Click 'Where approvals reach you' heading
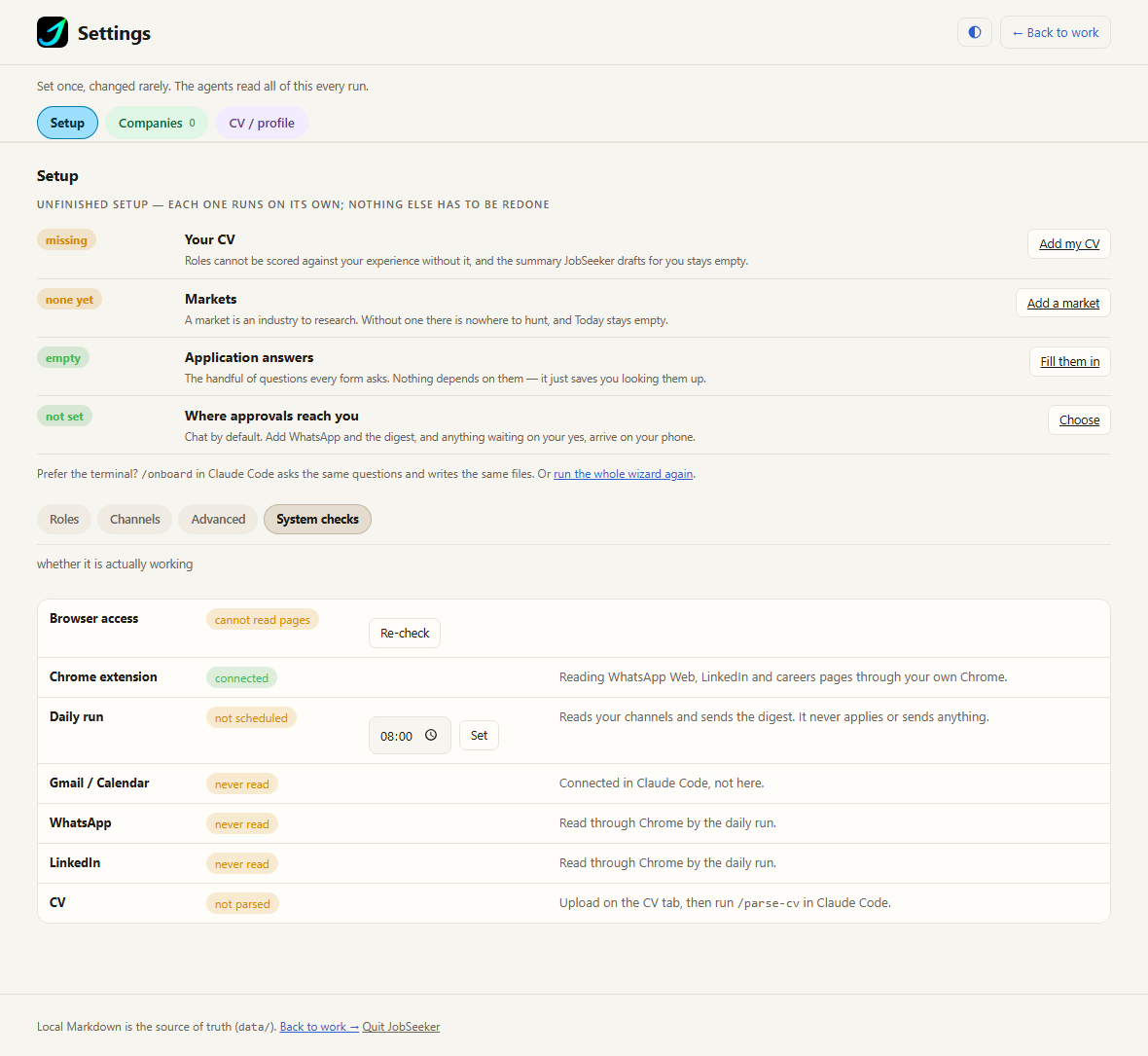The height and width of the screenshot is (1056, 1148). (271, 416)
